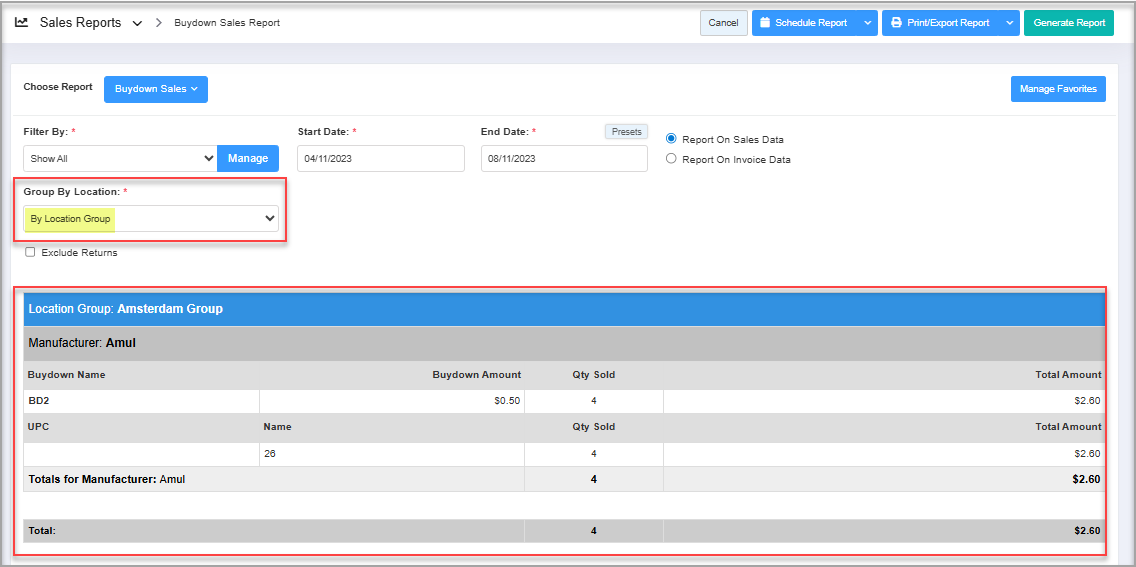This screenshot has height=567, width=1136.
Task: Click the Manage button beside Filter By
Action: pos(248,158)
